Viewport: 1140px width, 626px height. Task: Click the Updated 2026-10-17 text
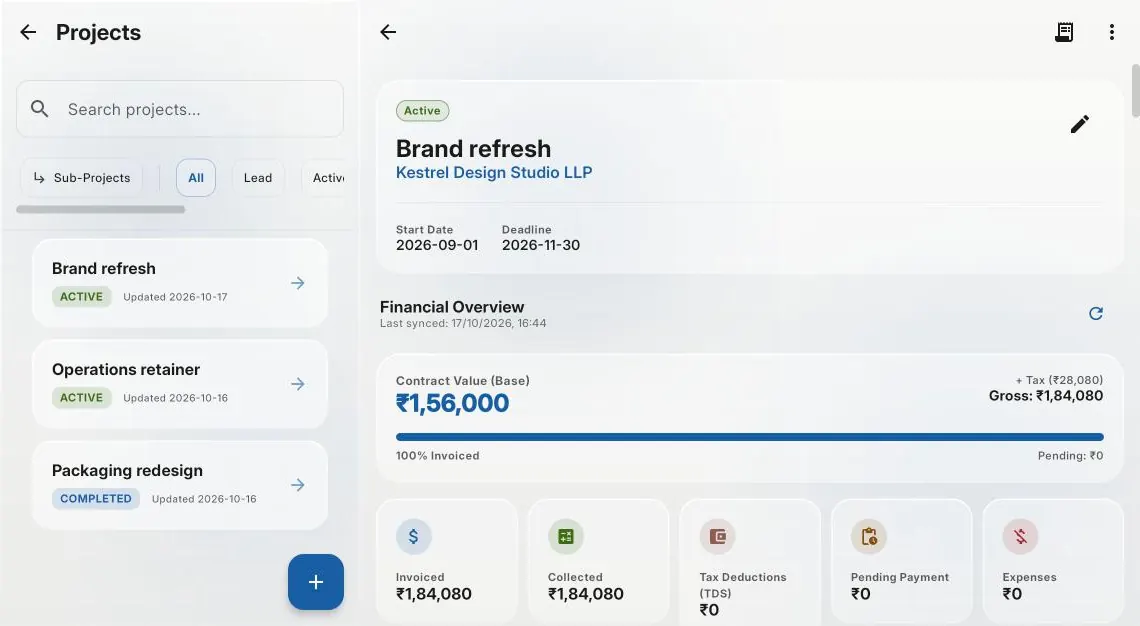175,297
